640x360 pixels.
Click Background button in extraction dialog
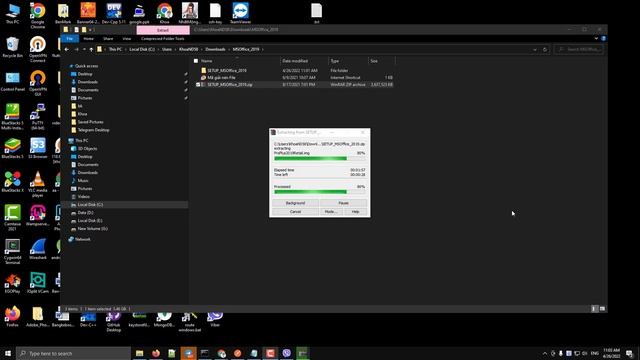coord(295,203)
